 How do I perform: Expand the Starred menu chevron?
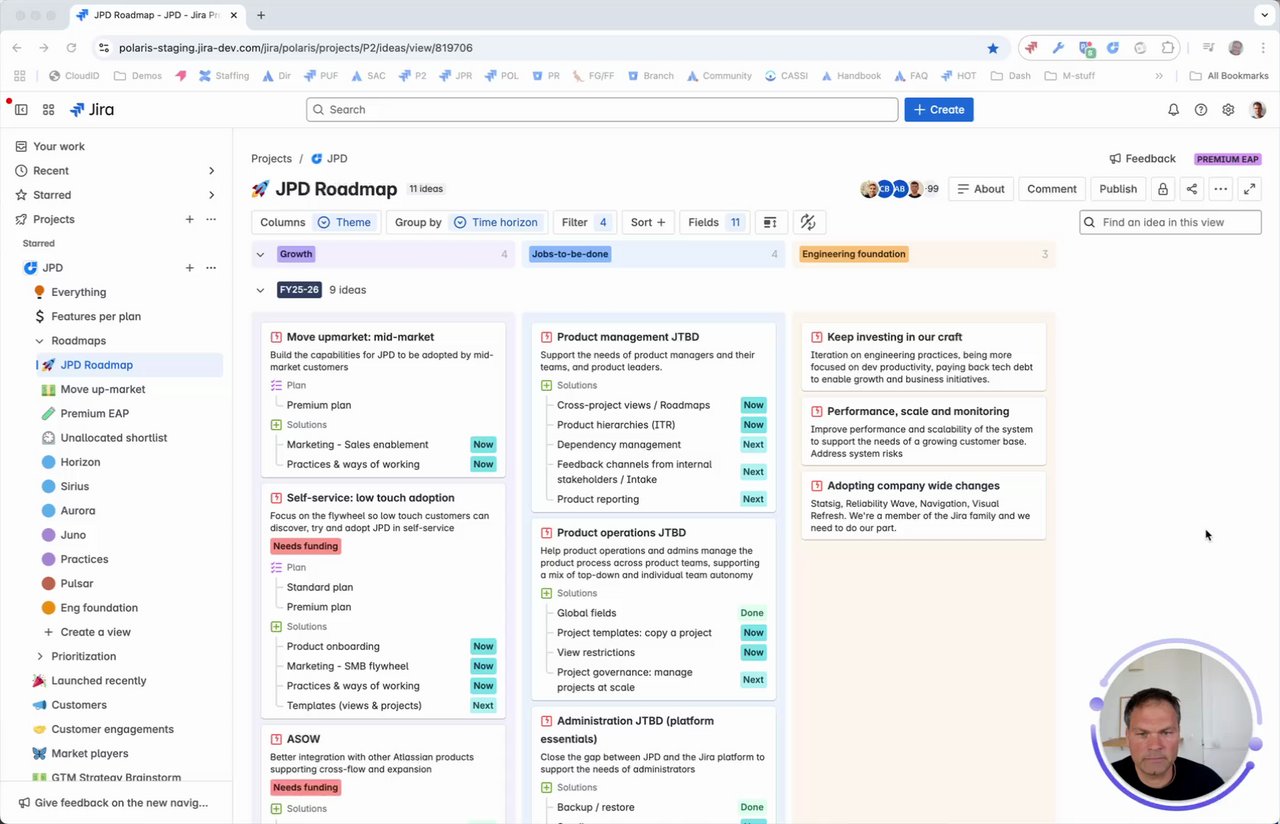(x=211, y=195)
